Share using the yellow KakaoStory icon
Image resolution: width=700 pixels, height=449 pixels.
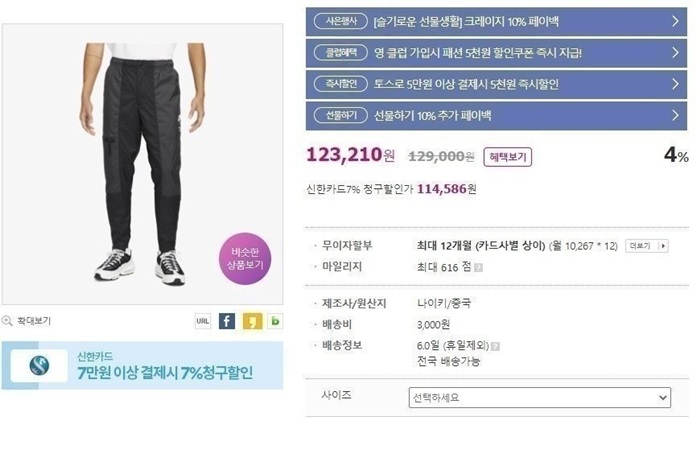pos(252,321)
